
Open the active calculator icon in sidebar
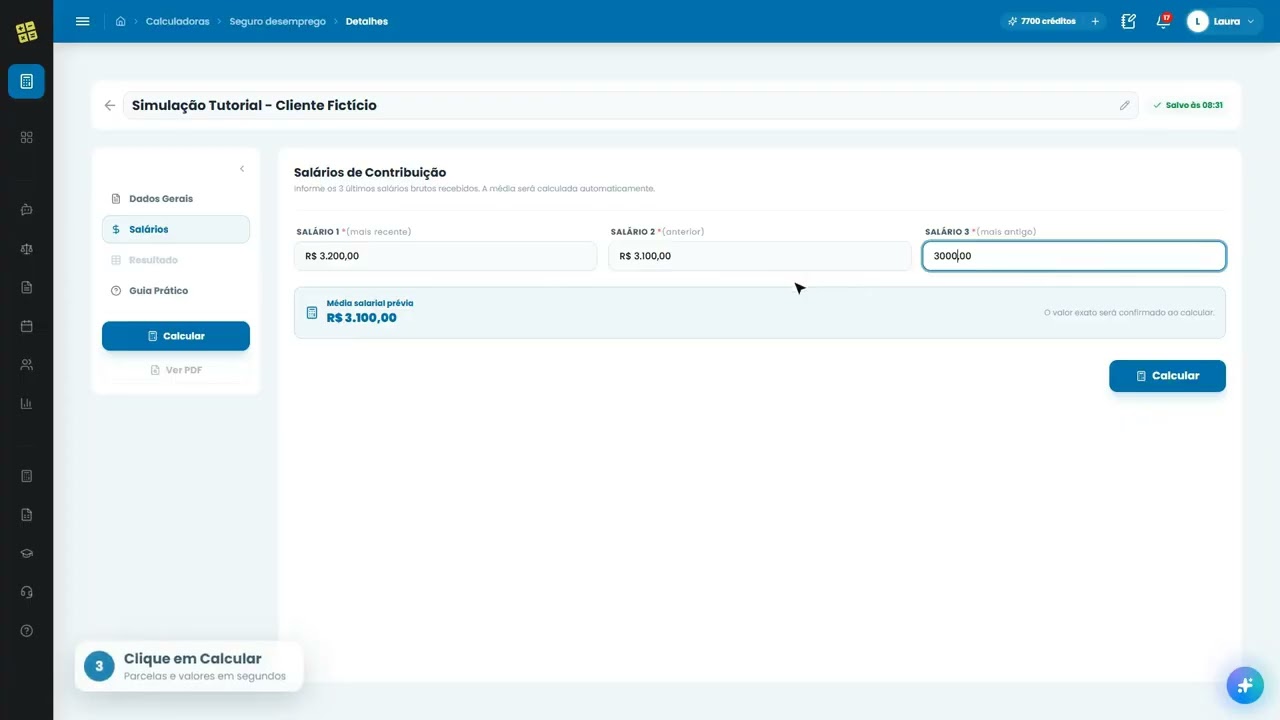[26, 81]
